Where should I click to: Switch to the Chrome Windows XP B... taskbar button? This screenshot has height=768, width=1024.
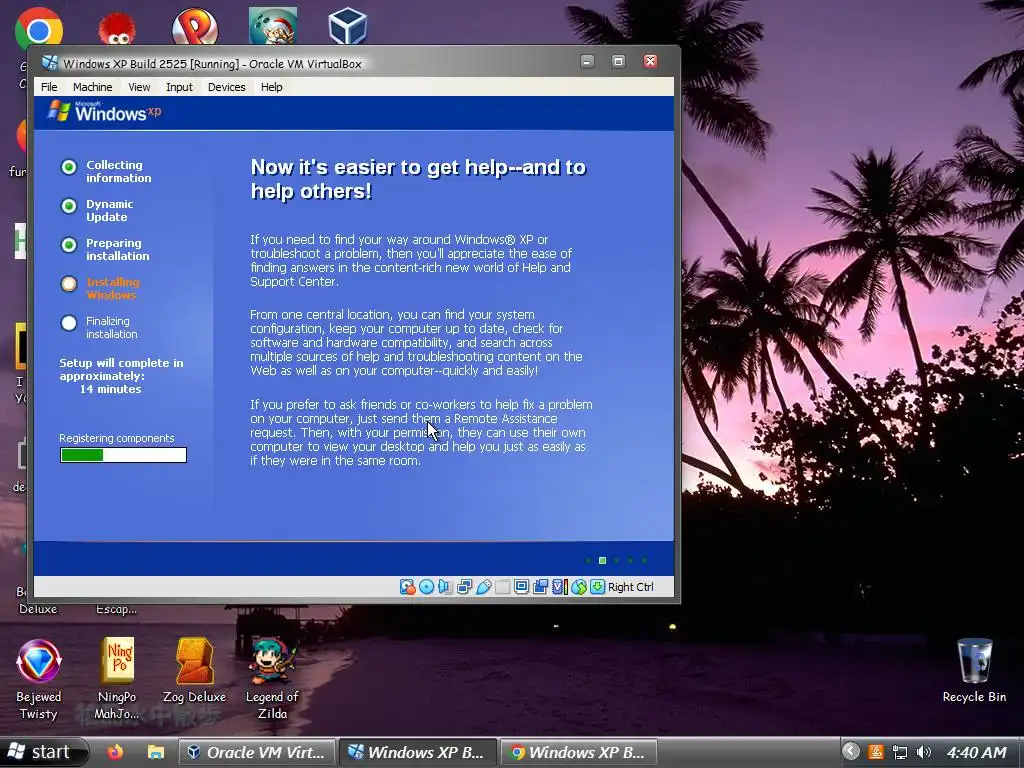coord(579,752)
